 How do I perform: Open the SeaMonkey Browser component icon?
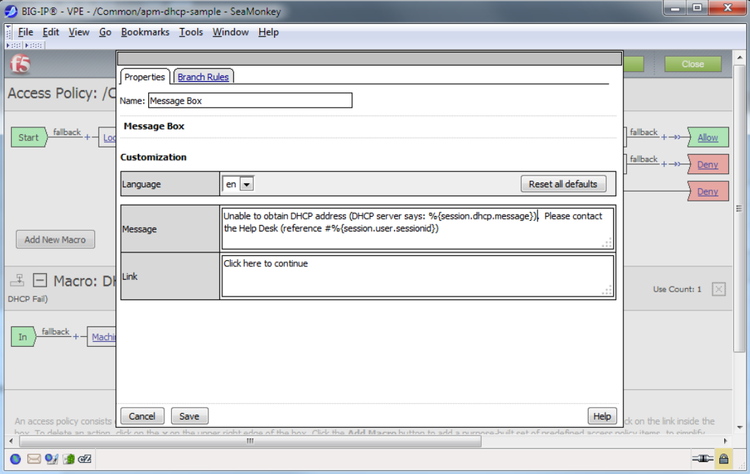pyautogui.click(x=16, y=459)
